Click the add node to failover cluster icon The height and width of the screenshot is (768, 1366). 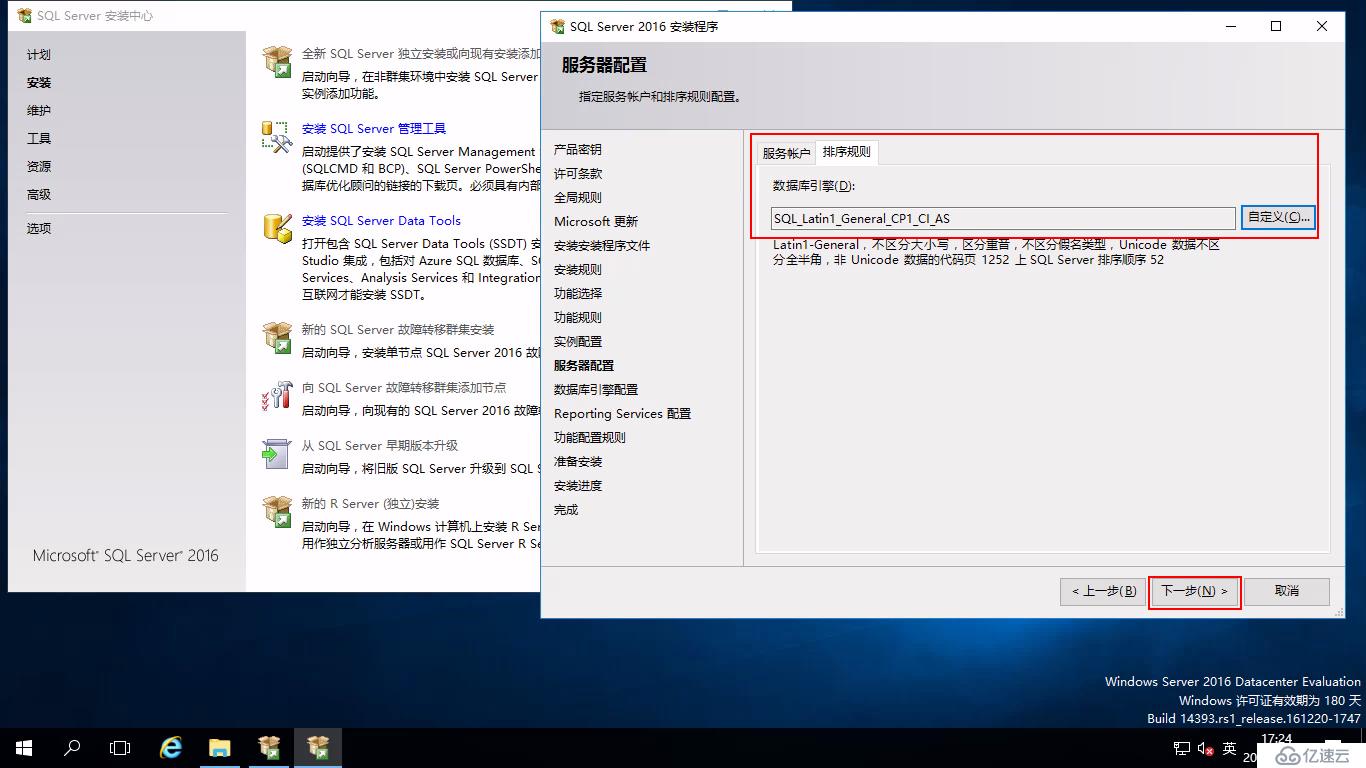pos(277,396)
